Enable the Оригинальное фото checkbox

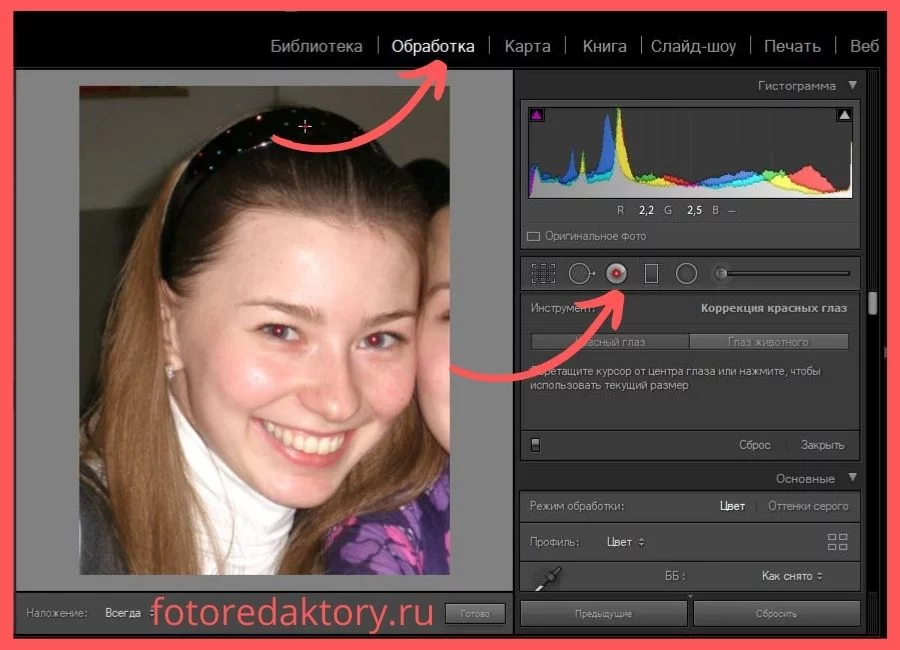point(534,237)
